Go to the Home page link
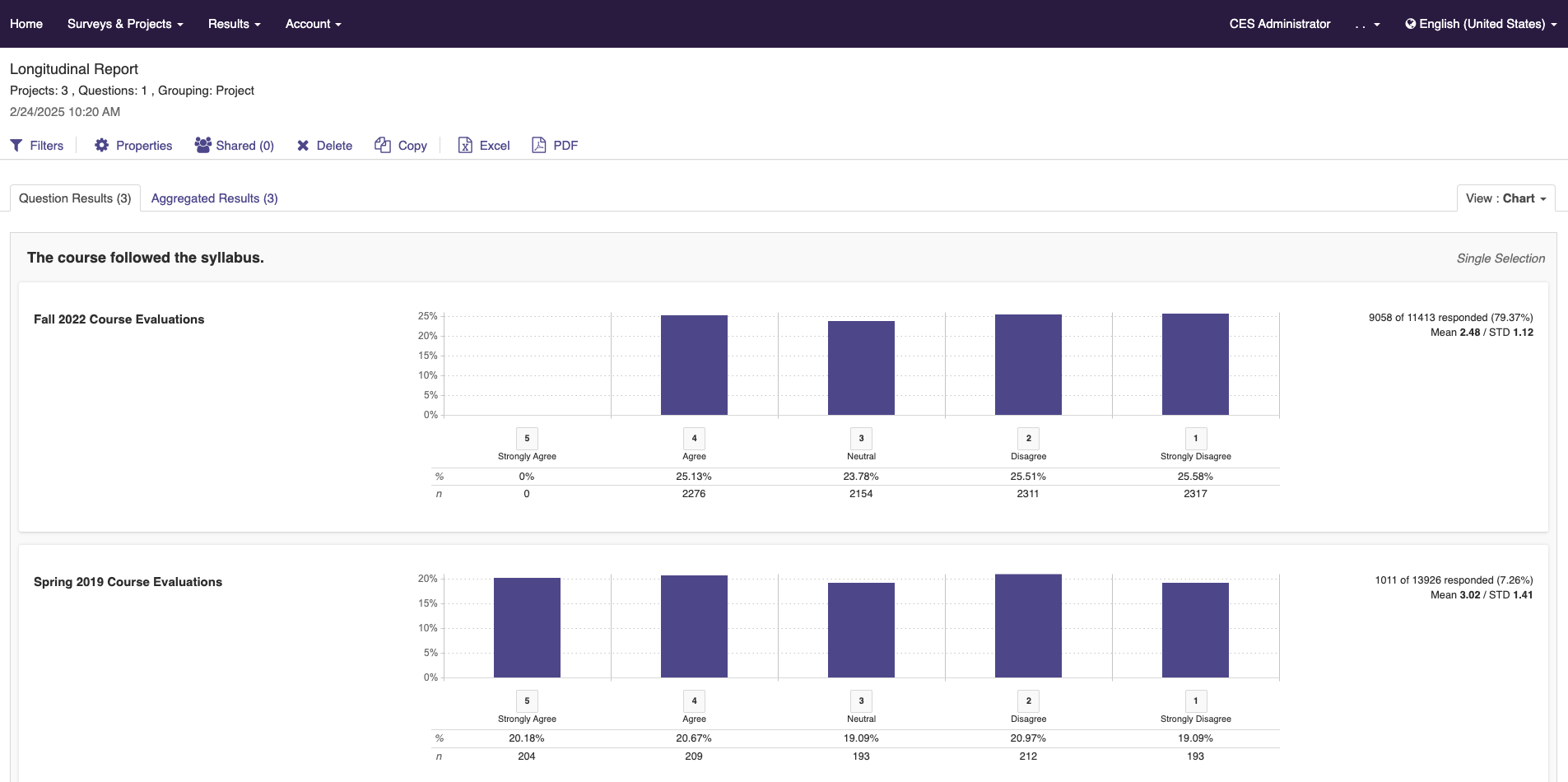The width and height of the screenshot is (1568, 782). (26, 24)
